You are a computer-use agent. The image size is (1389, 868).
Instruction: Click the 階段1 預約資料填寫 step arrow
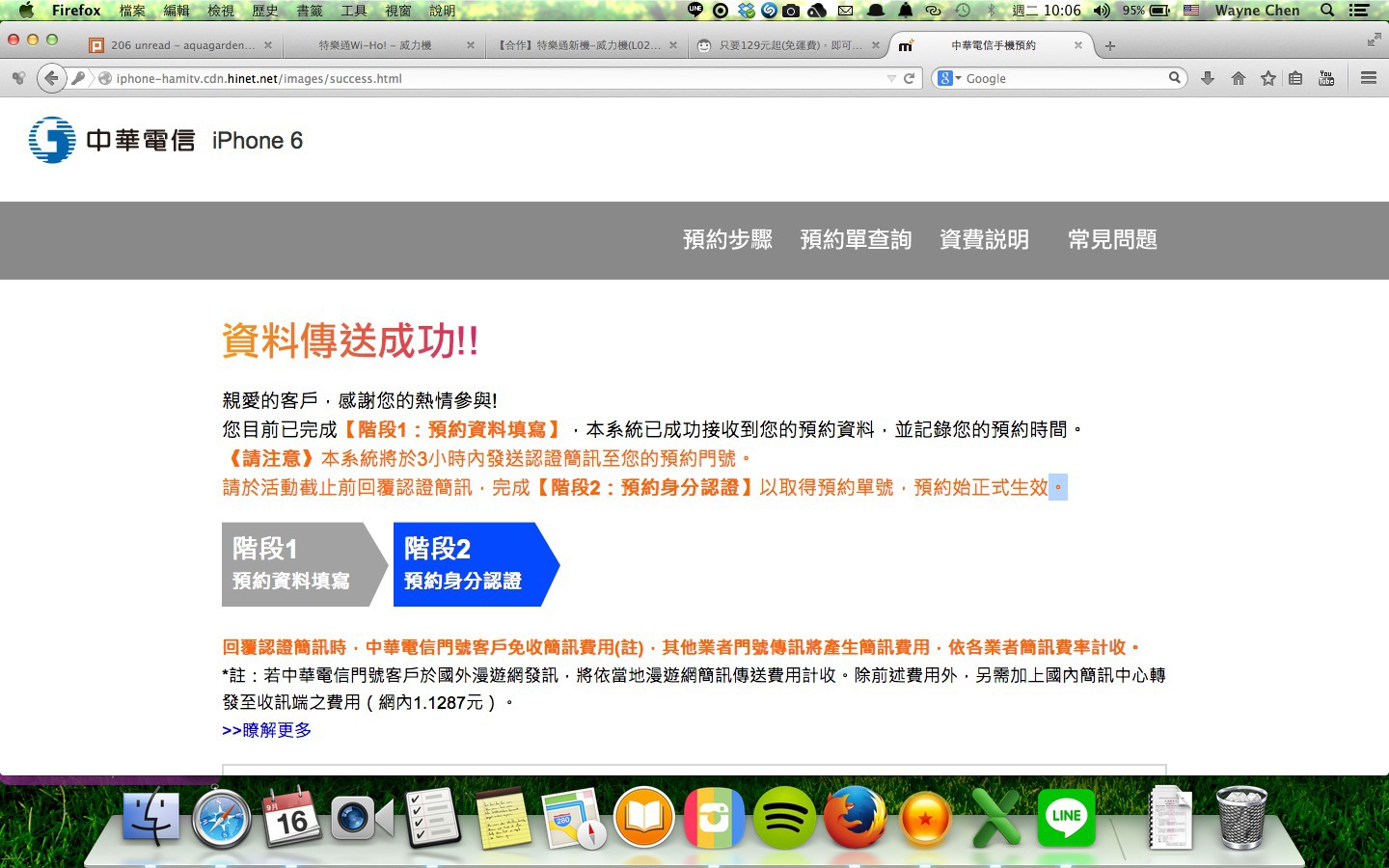pyautogui.click(x=304, y=564)
